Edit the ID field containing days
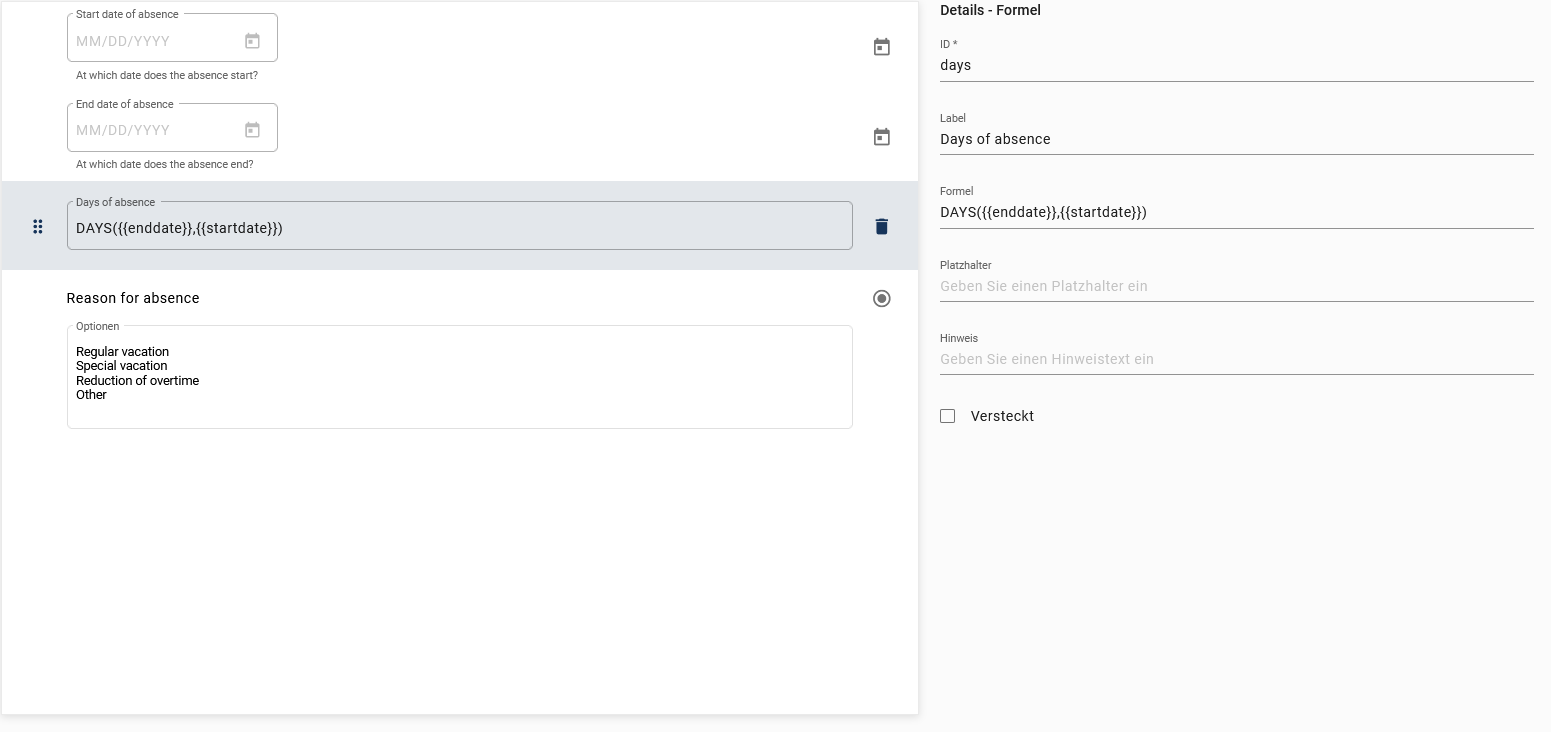The image size is (1551, 732). [x=1237, y=65]
